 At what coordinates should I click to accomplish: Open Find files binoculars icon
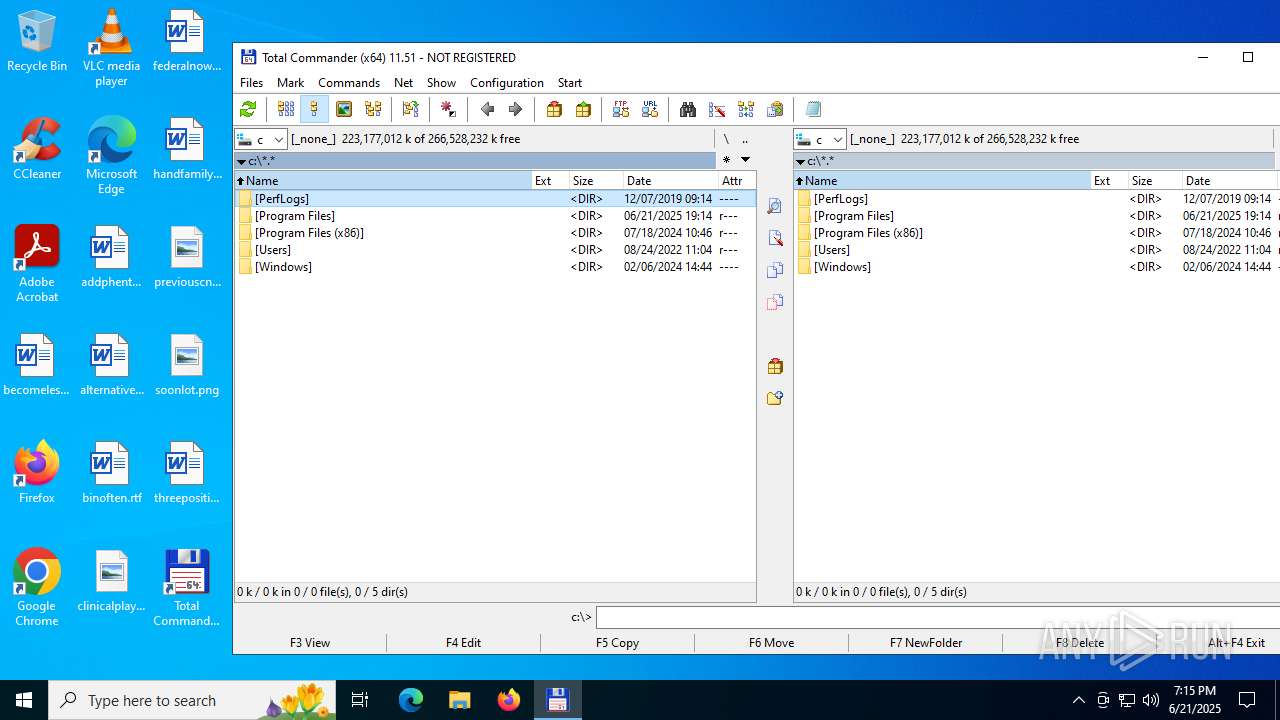tap(688, 109)
